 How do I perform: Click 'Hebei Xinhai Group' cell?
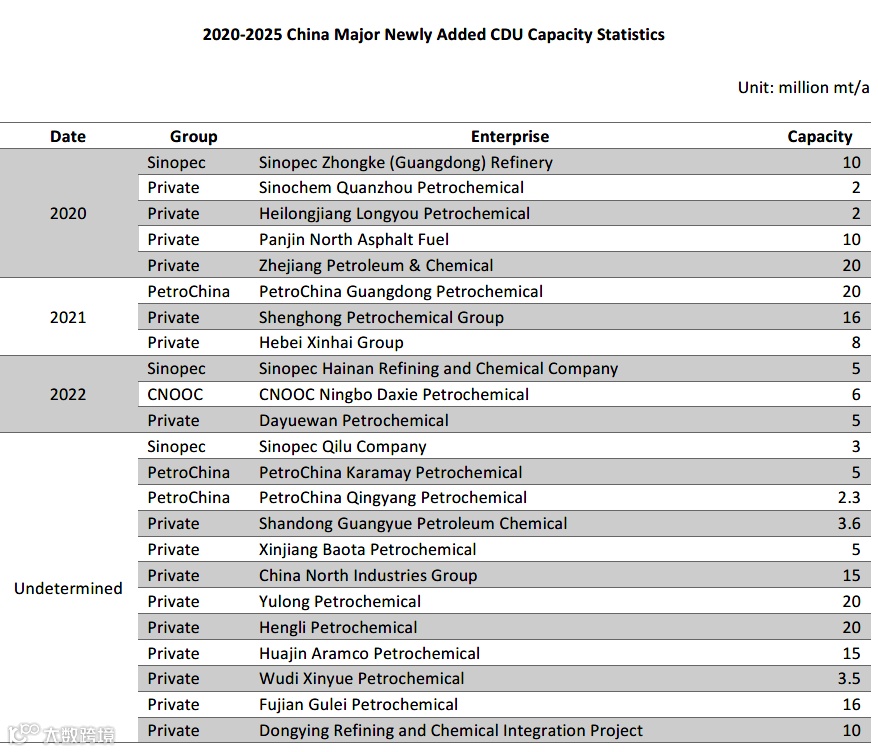331,343
